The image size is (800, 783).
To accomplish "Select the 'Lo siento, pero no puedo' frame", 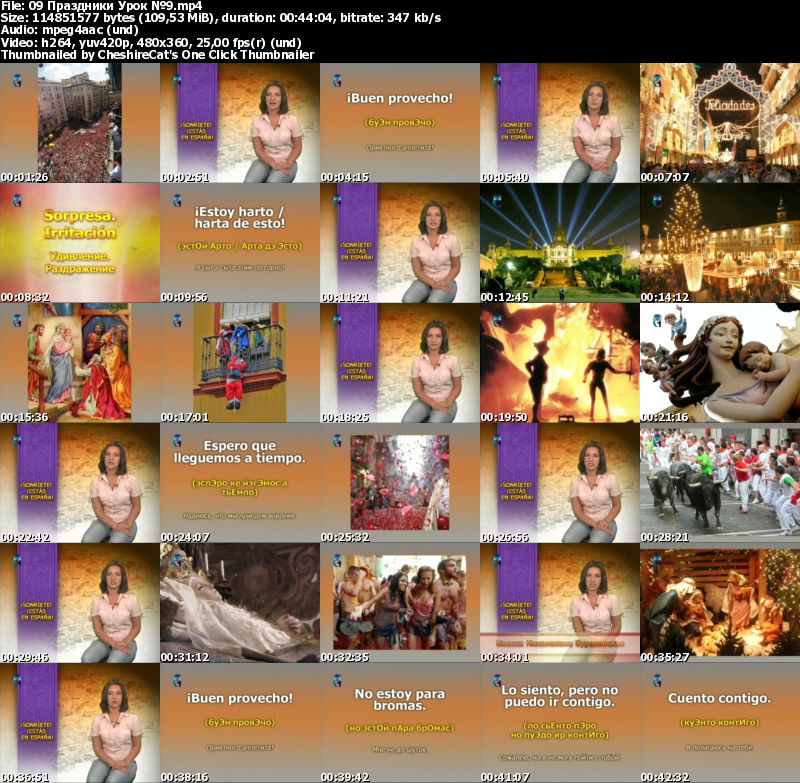I will tap(559, 723).
